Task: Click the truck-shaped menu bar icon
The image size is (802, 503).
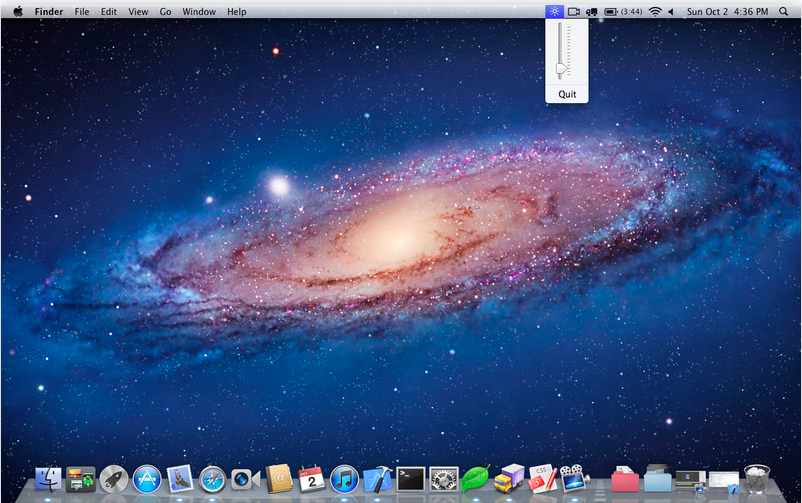Action: click(x=592, y=12)
